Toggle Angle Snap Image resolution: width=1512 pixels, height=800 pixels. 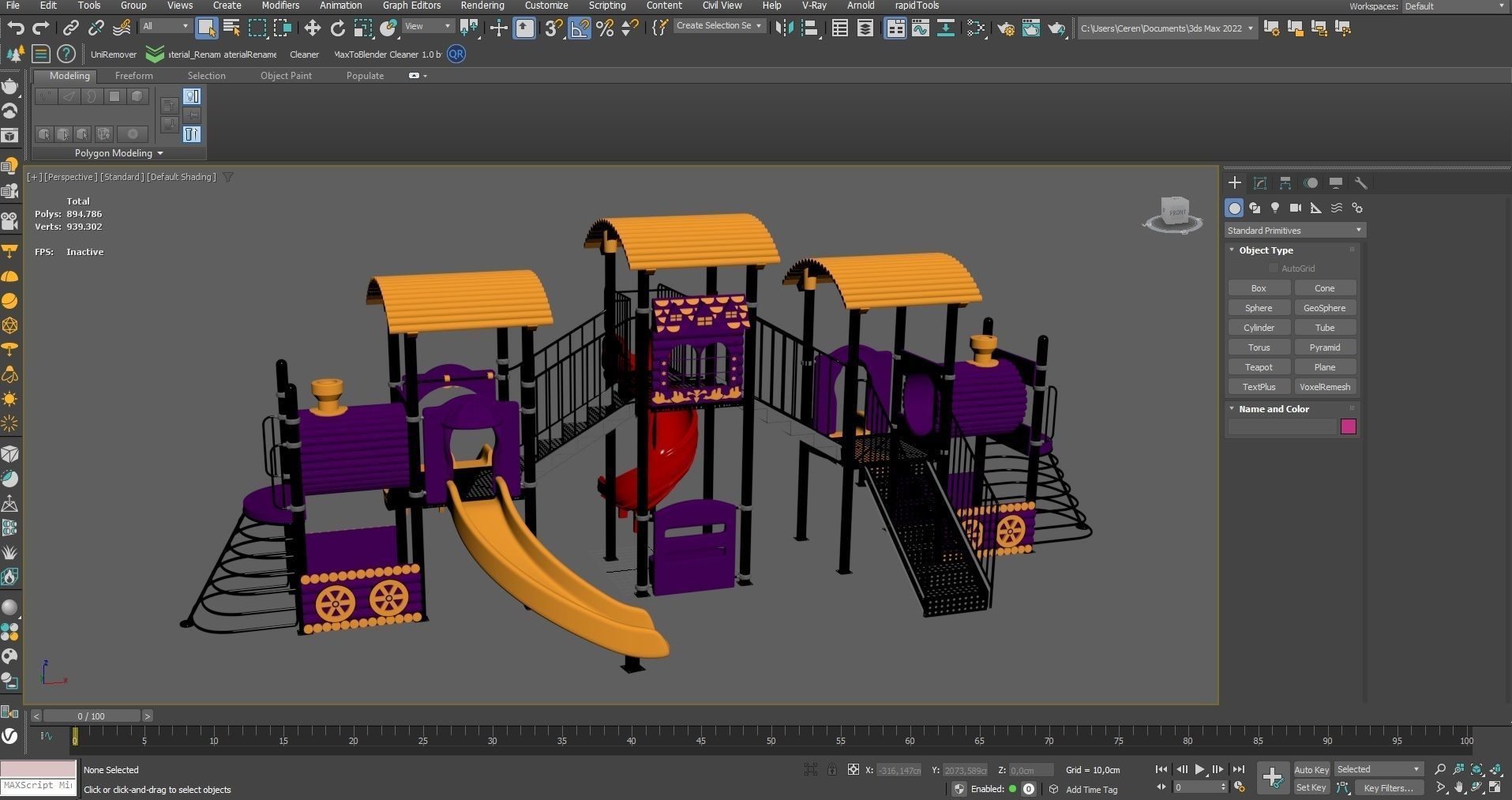click(580, 28)
